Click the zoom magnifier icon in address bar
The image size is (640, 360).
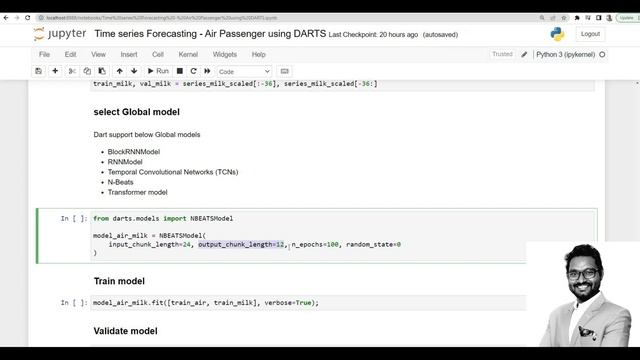[x=542, y=18]
